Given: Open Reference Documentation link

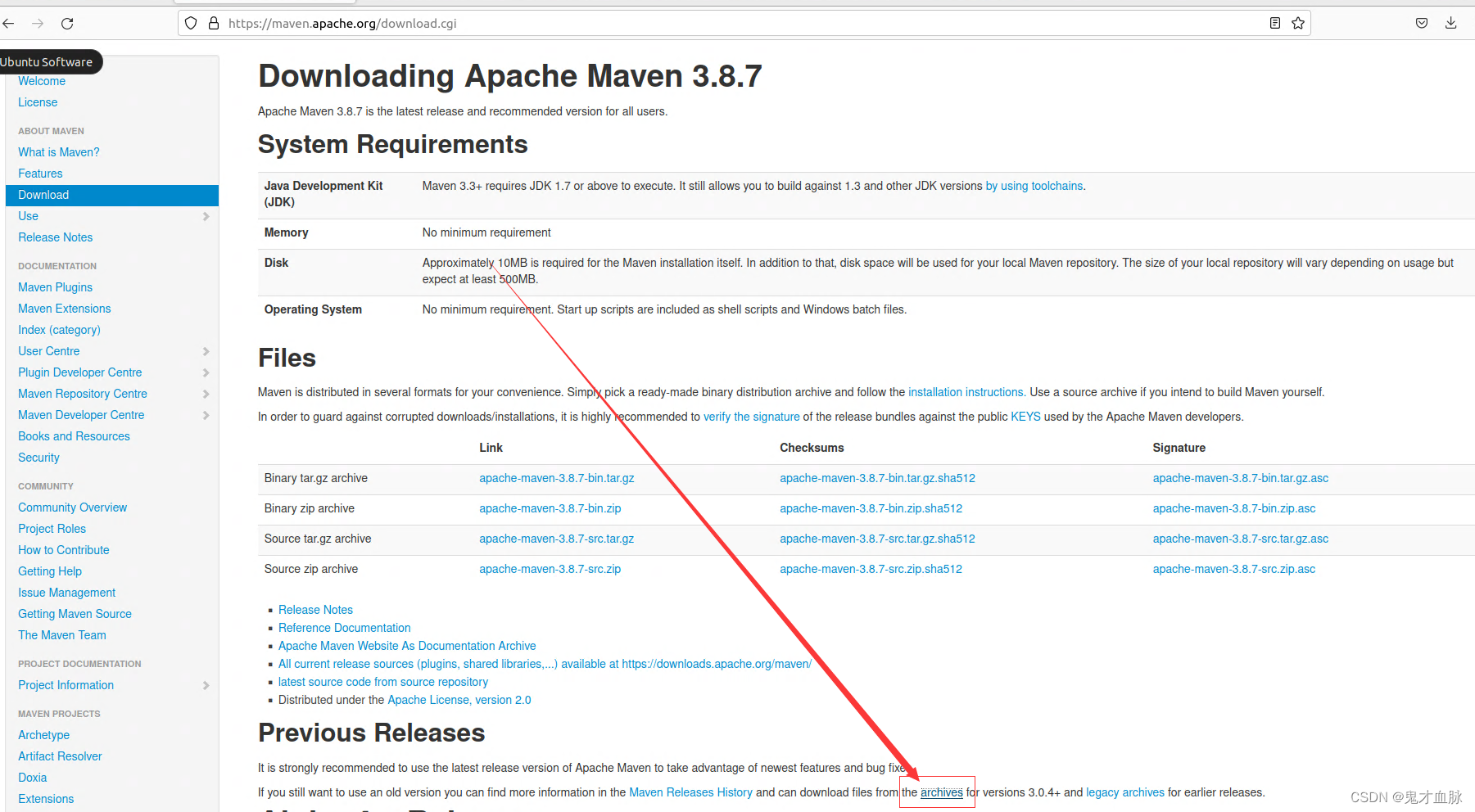Looking at the screenshot, I should pos(345,628).
